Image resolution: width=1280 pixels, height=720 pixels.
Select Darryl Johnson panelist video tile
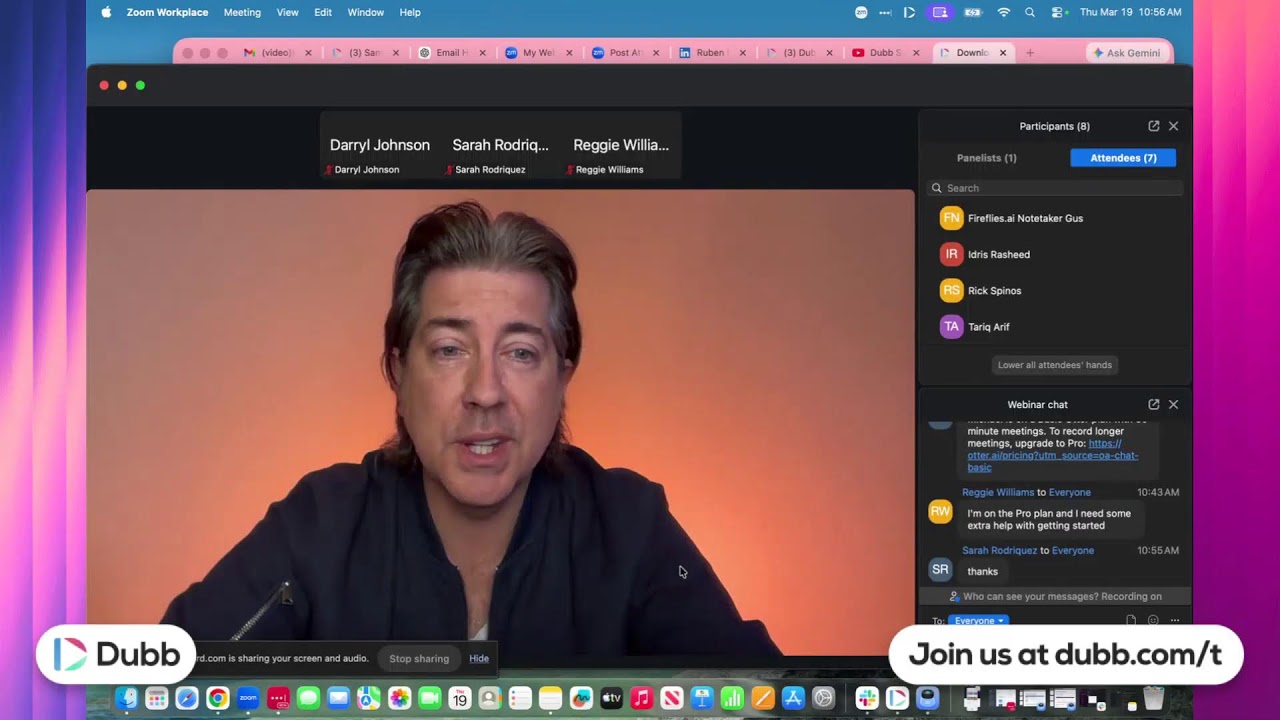380,146
